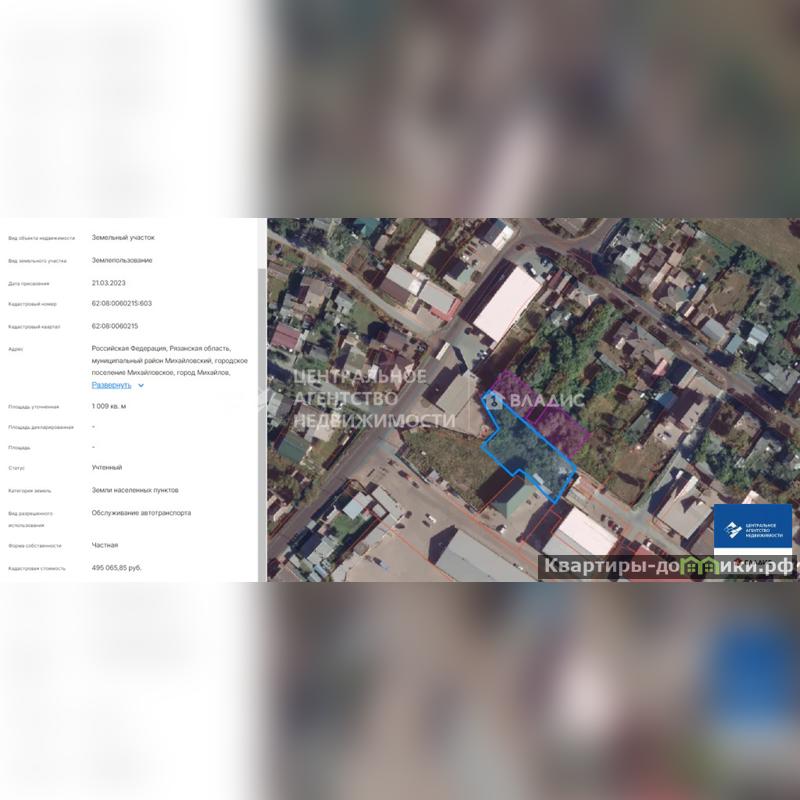Click the "Земельный участок" object type value
This screenshot has width=800, height=800.
click(123, 238)
